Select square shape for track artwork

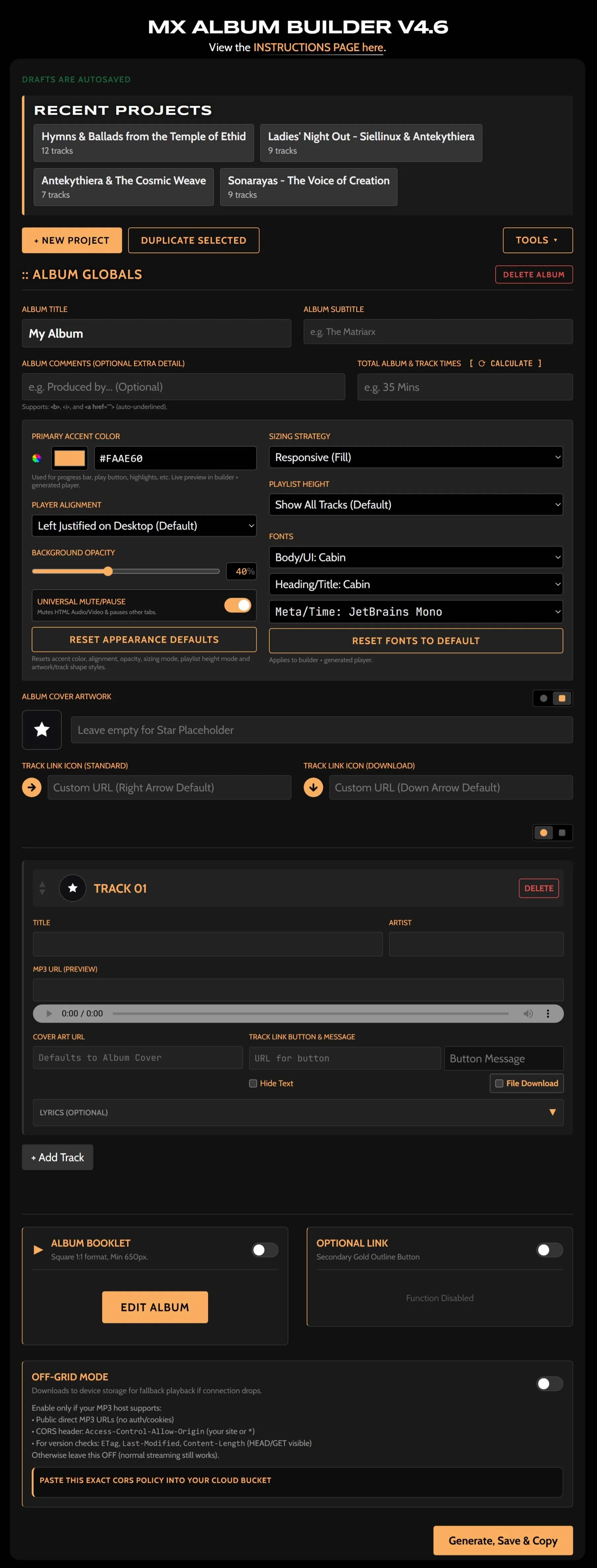pos(562,832)
